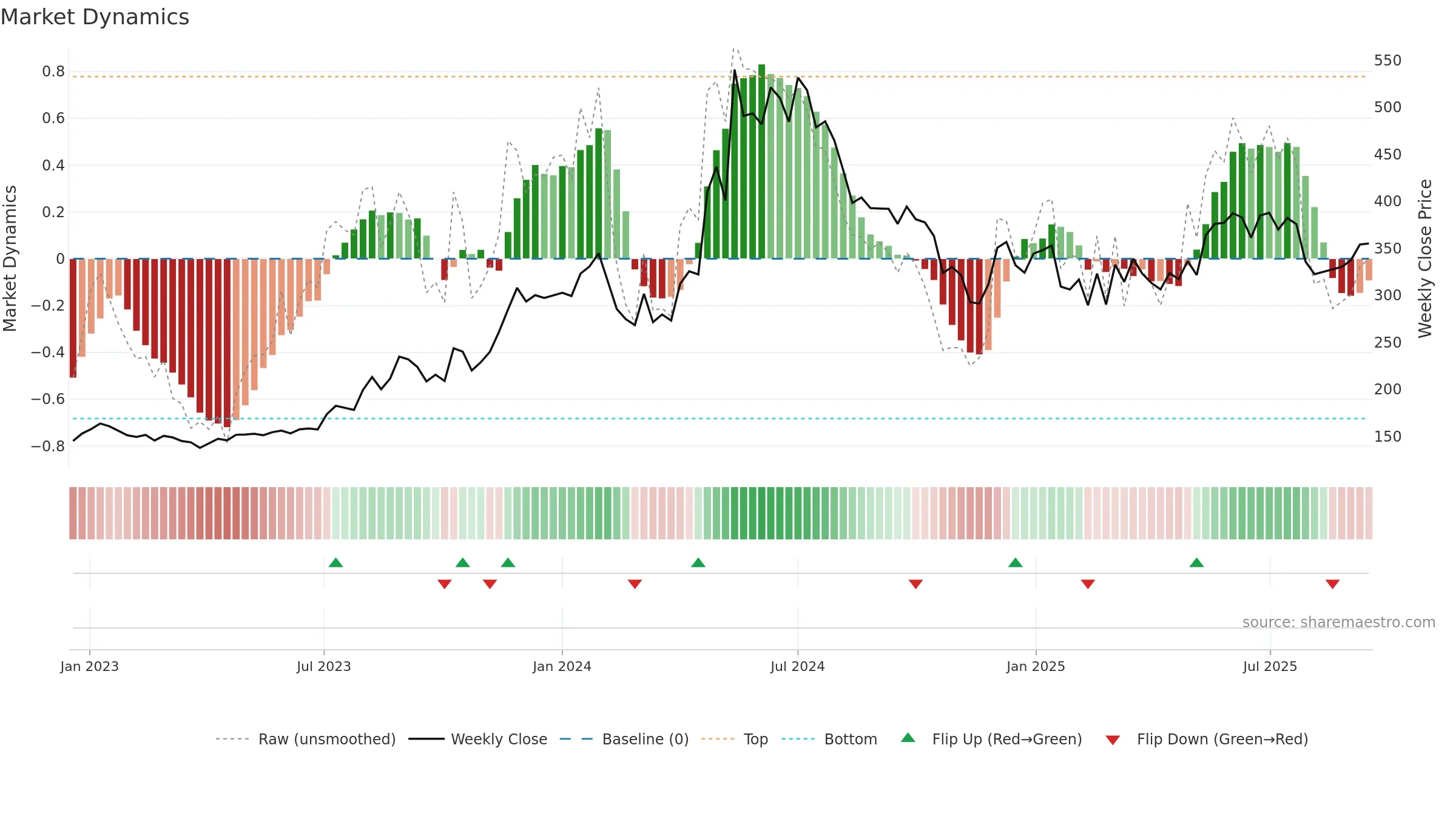This screenshot has width=1456, height=819.
Task: Click the Market Dynamics chart title
Action: (95, 17)
